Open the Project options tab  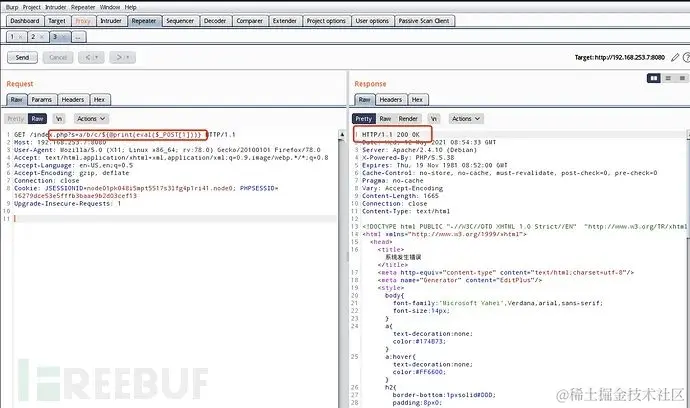326,21
